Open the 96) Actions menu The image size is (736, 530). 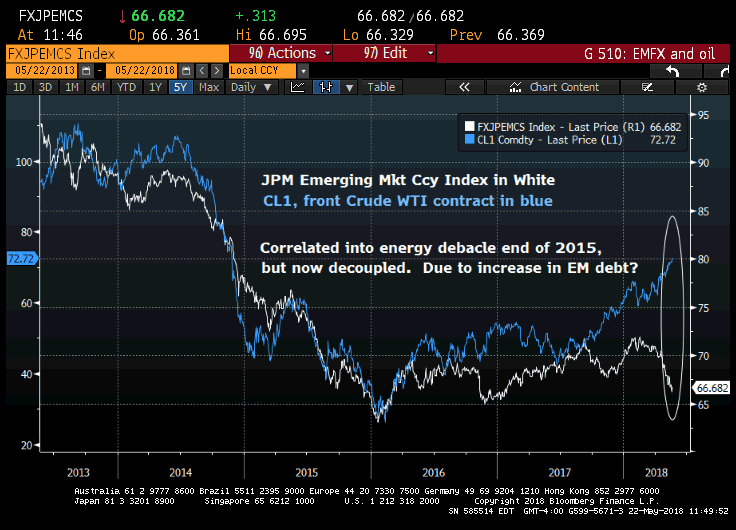[281, 53]
